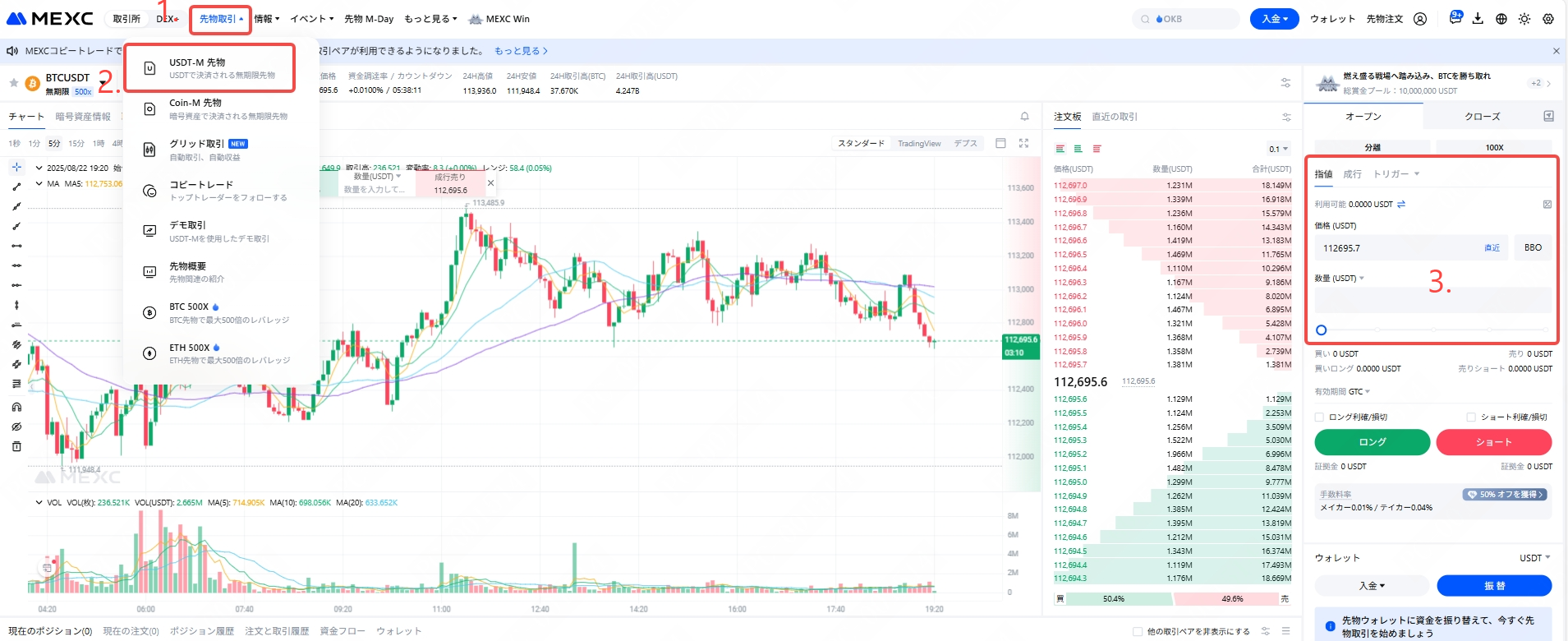Open the calculator icon beside available balance
The height and width of the screenshot is (641, 1568).
point(1547,204)
